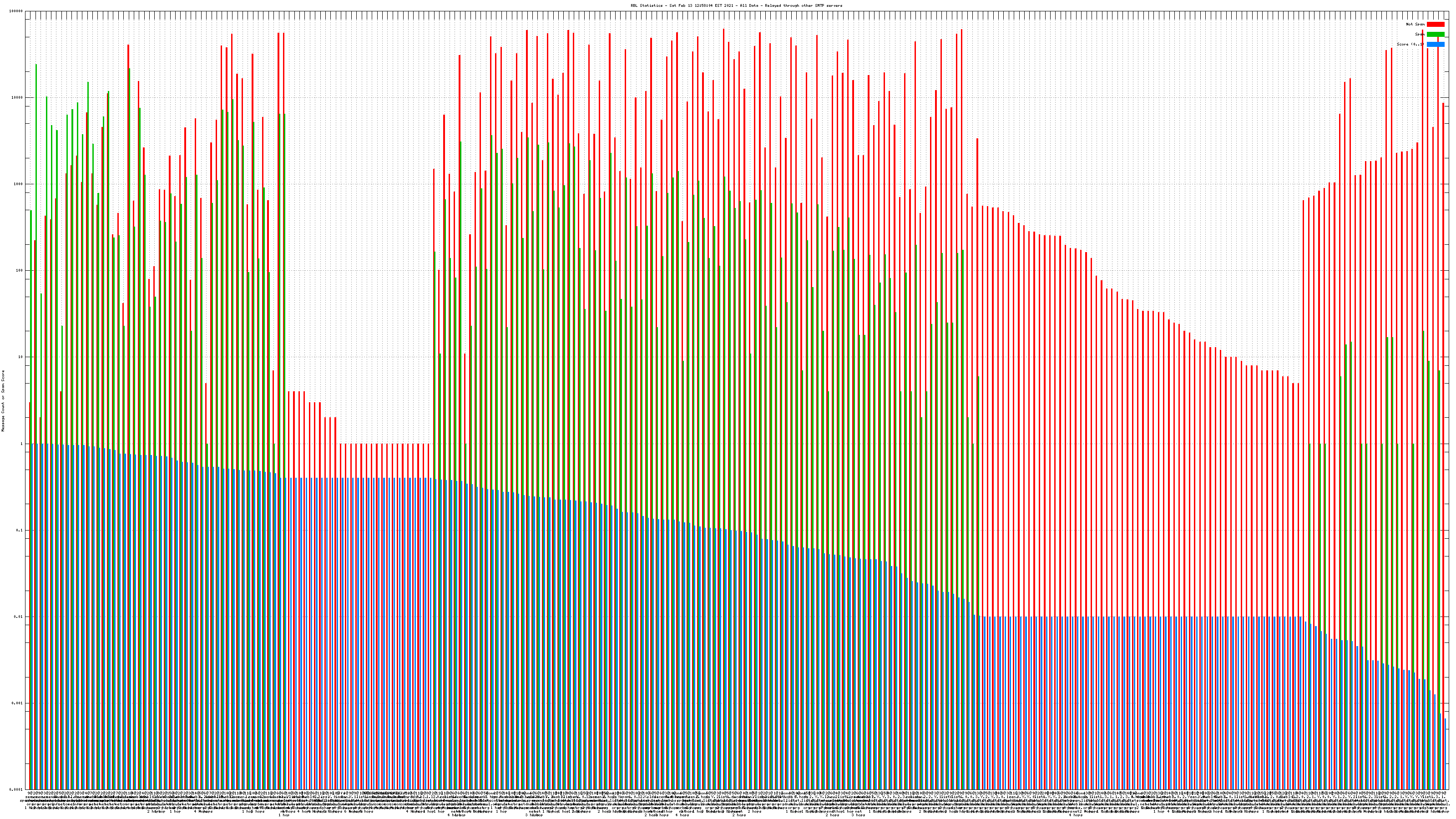Click the 0.001 y-axis tick label

coord(18,703)
